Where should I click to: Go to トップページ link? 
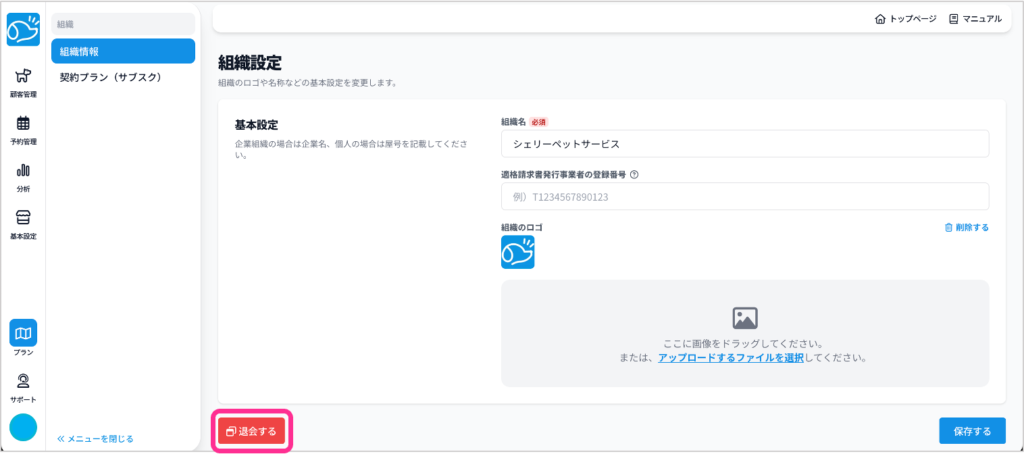[905, 19]
